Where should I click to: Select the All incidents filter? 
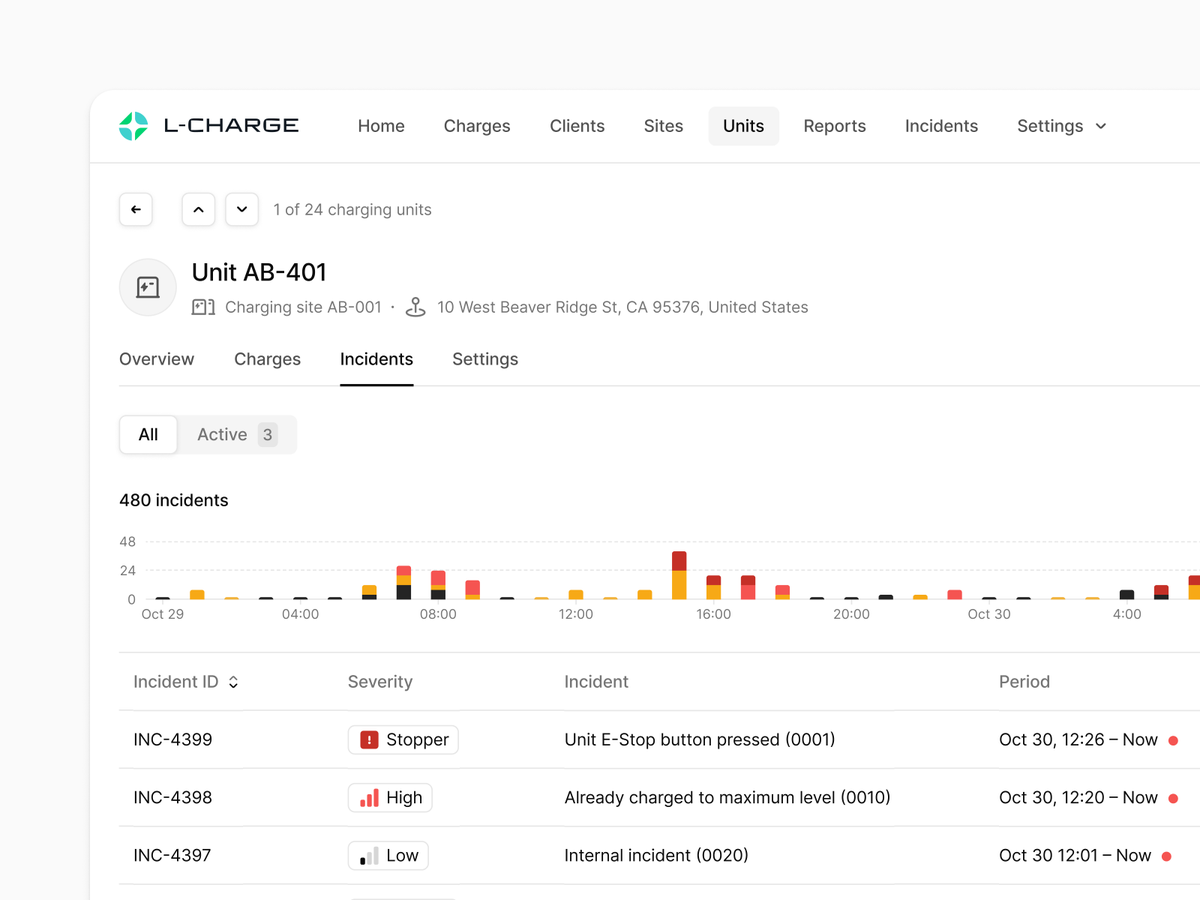coord(148,435)
